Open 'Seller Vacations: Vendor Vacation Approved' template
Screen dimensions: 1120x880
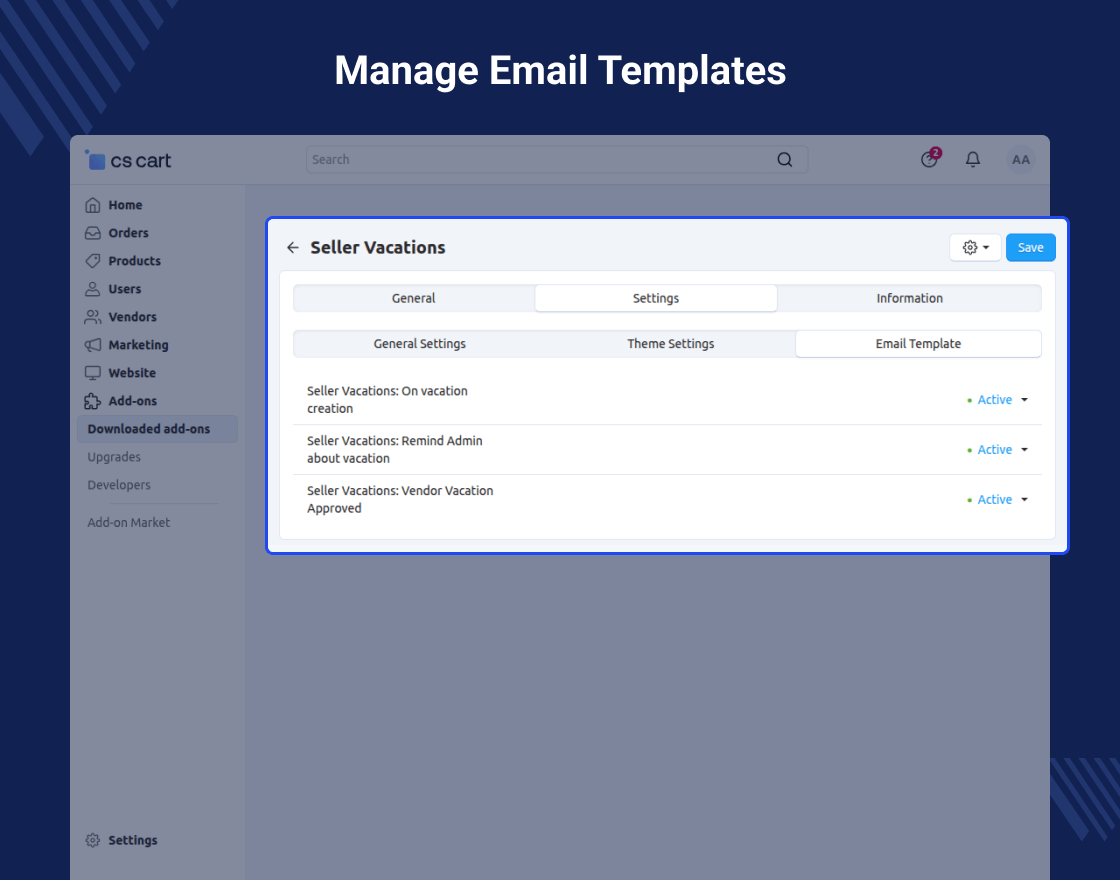pos(400,500)
